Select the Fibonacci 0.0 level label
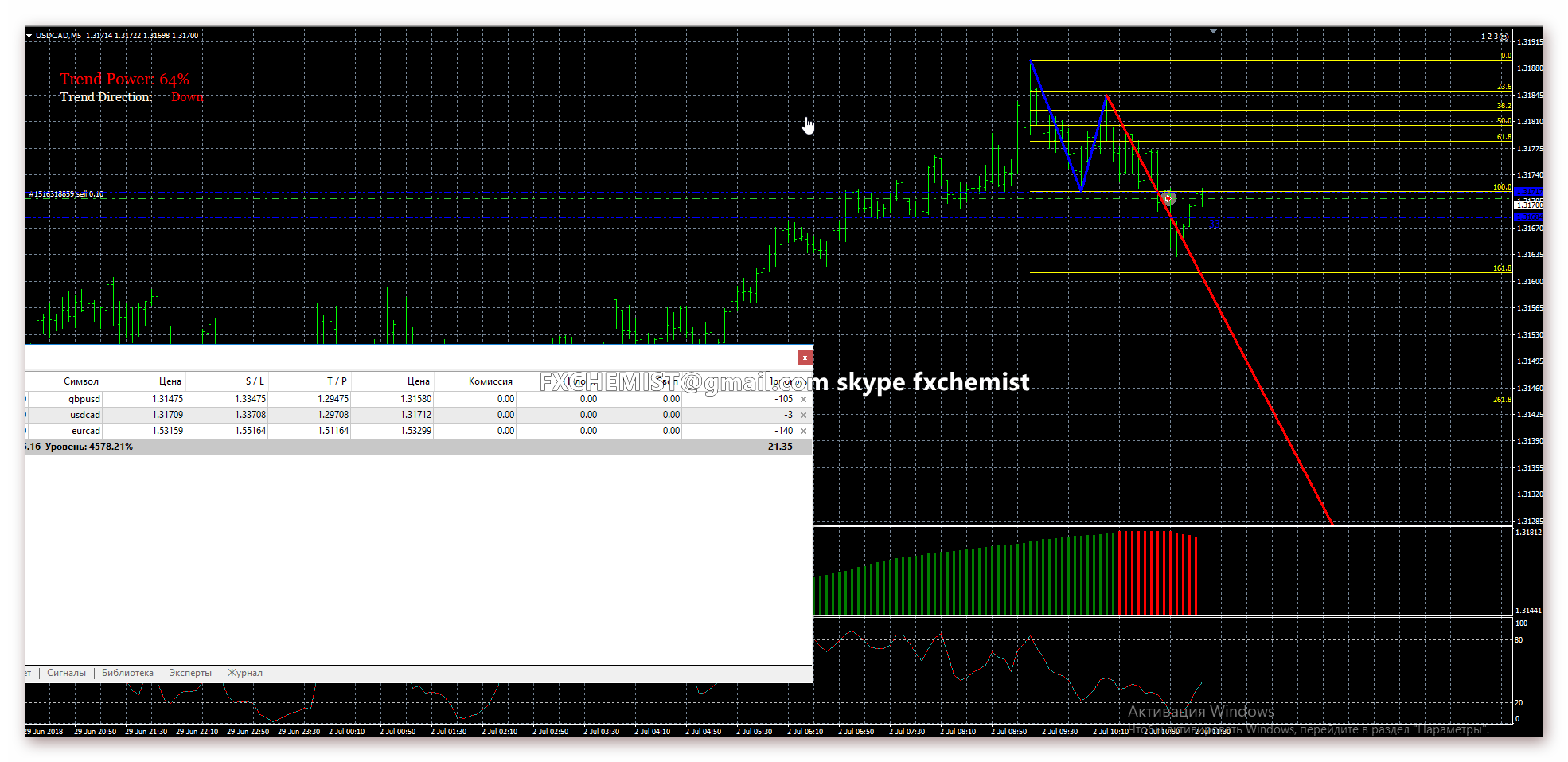This screenshot has height=762, width=1568. pyautogui.click(x=1506, y=56)
